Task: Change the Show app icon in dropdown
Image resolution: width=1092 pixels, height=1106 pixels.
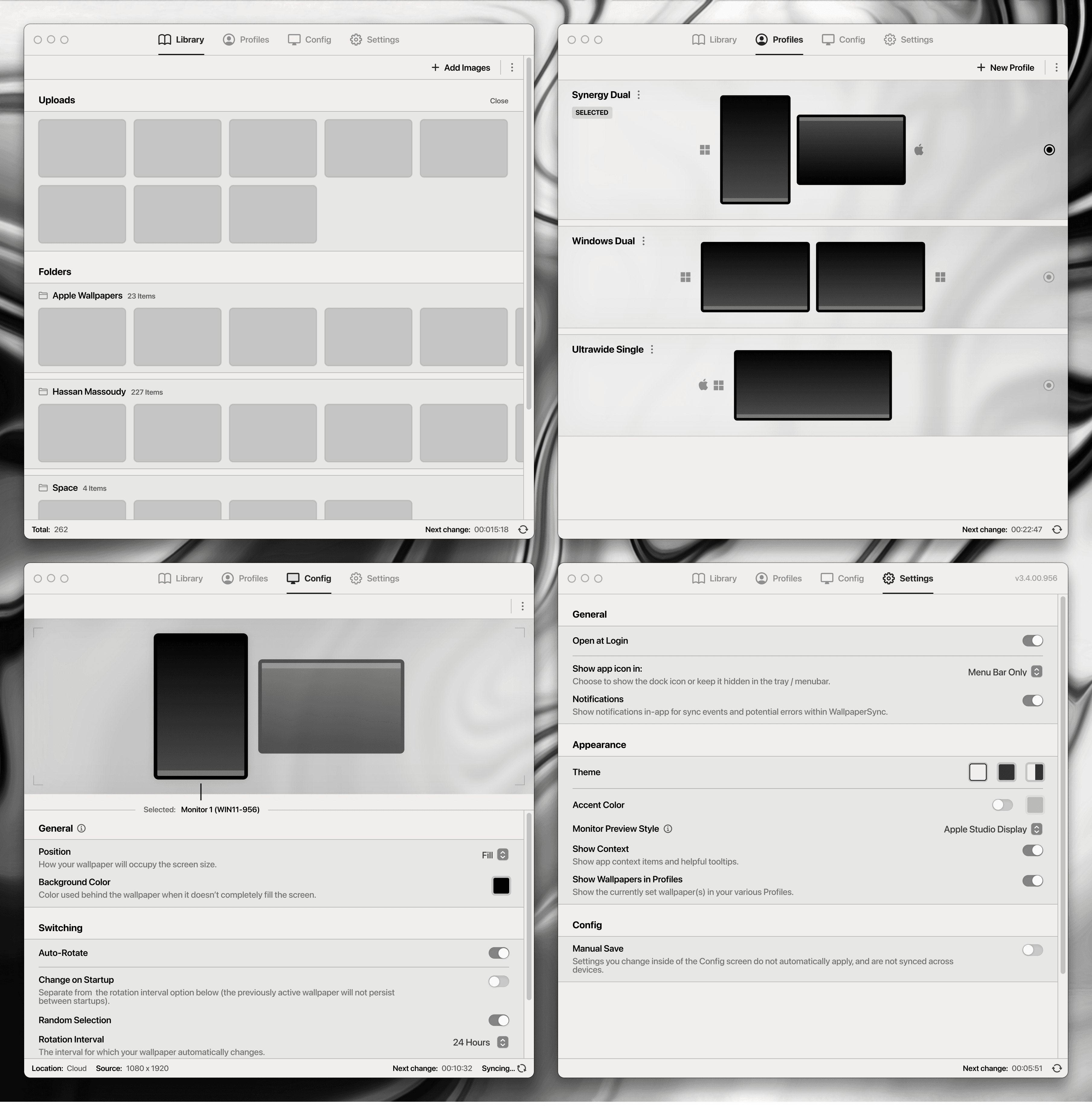Action: tap(1036, 671)
